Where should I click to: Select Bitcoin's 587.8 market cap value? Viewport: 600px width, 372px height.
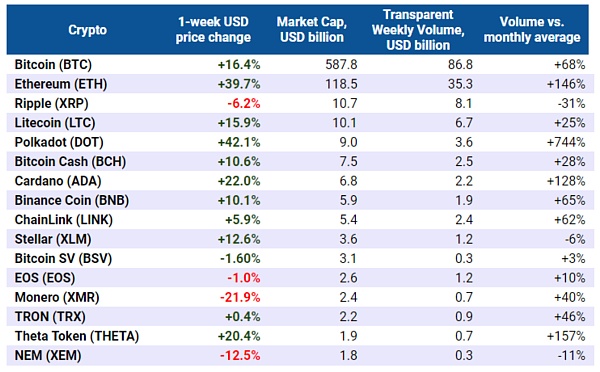coord(341,64)
